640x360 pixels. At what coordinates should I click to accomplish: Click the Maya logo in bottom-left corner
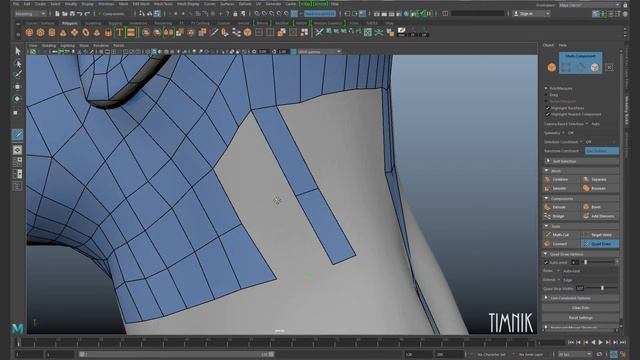17,328
